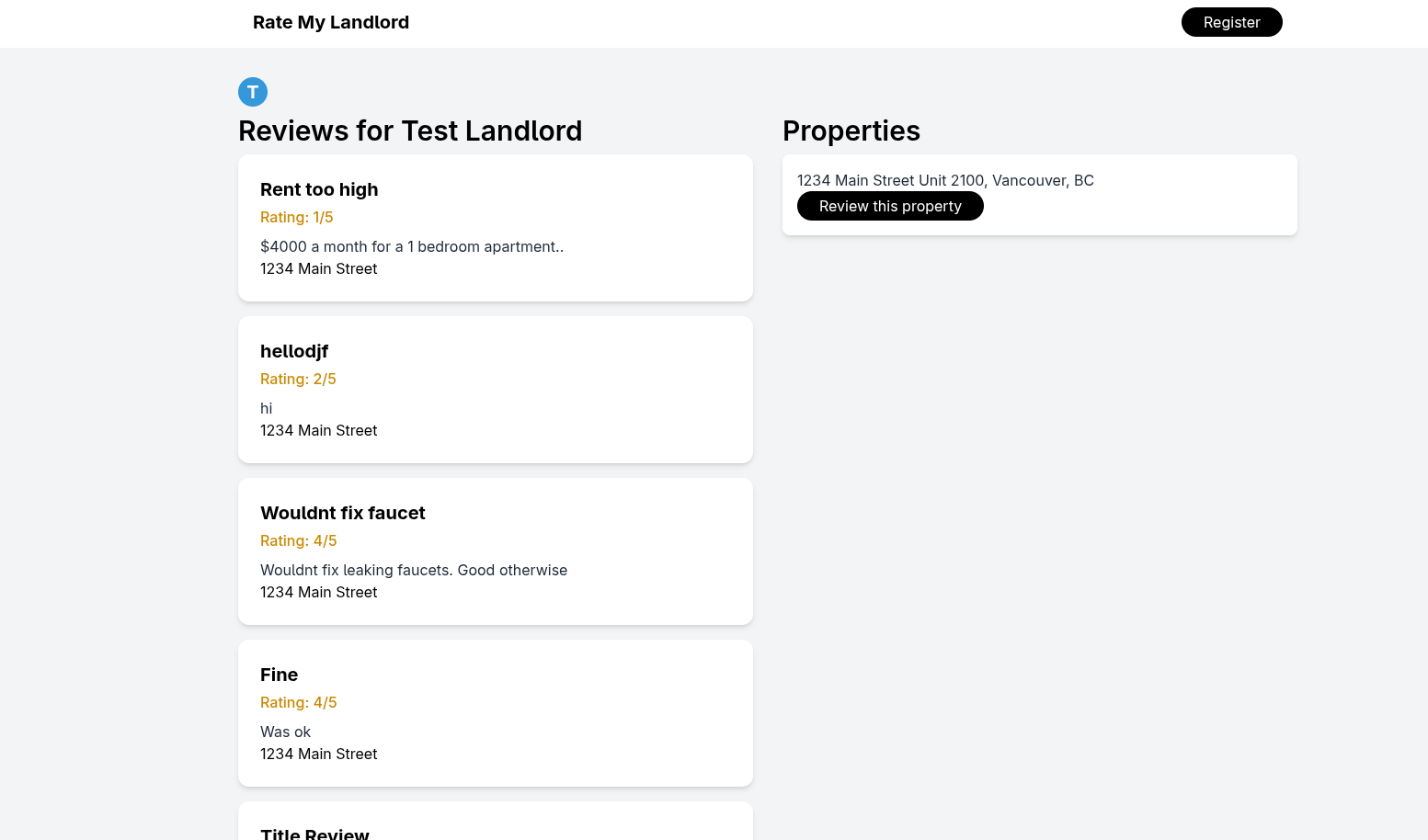This screenshot has width=1428, height=840.
Task: Select the 'hellodjf' review title
Action: point(294,351)
